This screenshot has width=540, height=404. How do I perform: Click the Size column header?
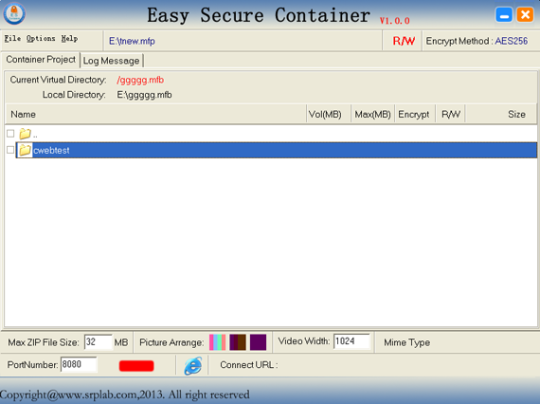(501, 114)
